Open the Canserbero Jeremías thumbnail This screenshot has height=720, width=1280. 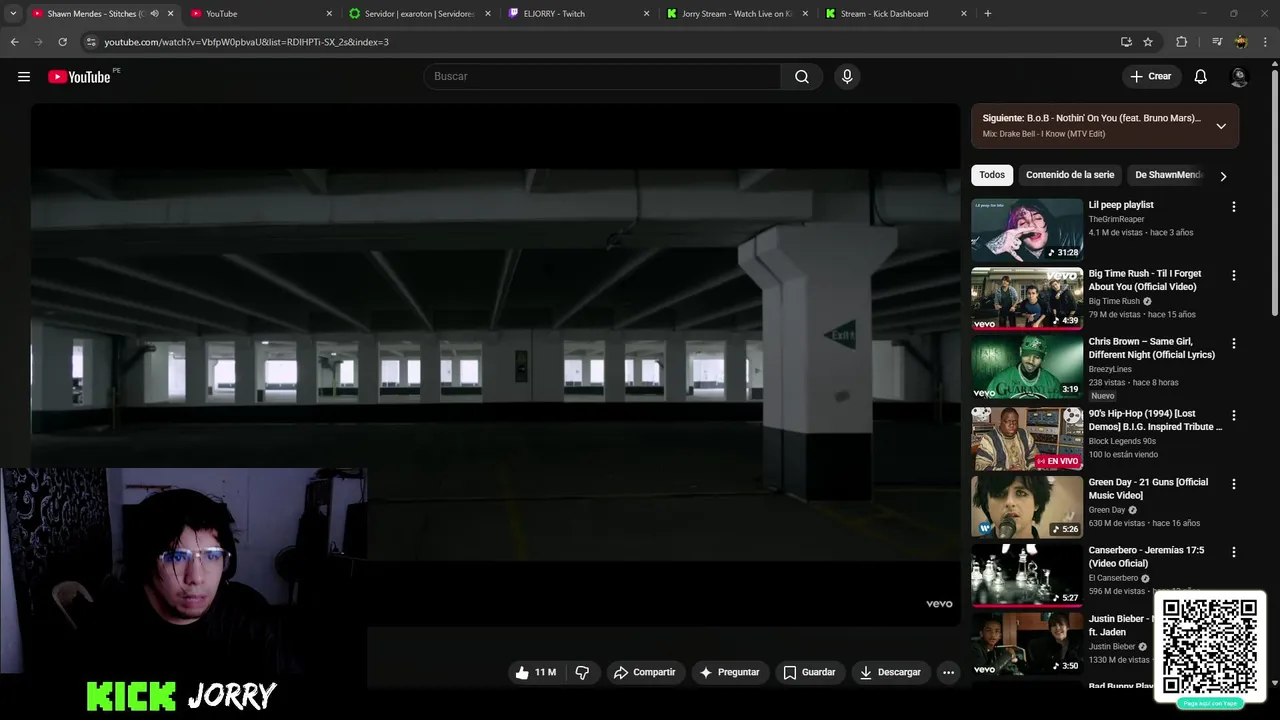coord(1027,575)
